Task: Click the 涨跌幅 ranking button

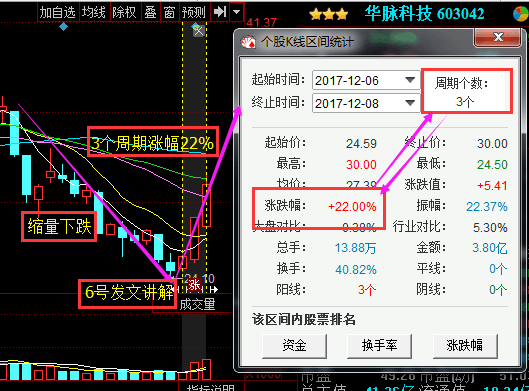Action: (465, 345)
